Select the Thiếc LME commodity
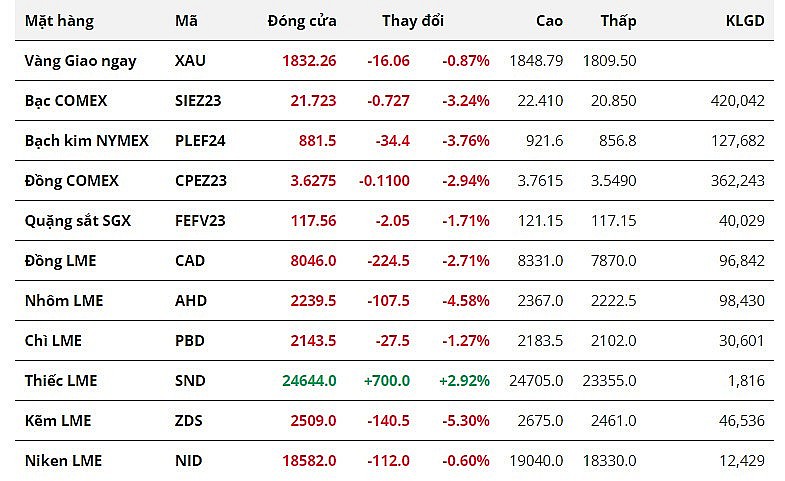The image size is (785, 481). click(x=61, y=380)
